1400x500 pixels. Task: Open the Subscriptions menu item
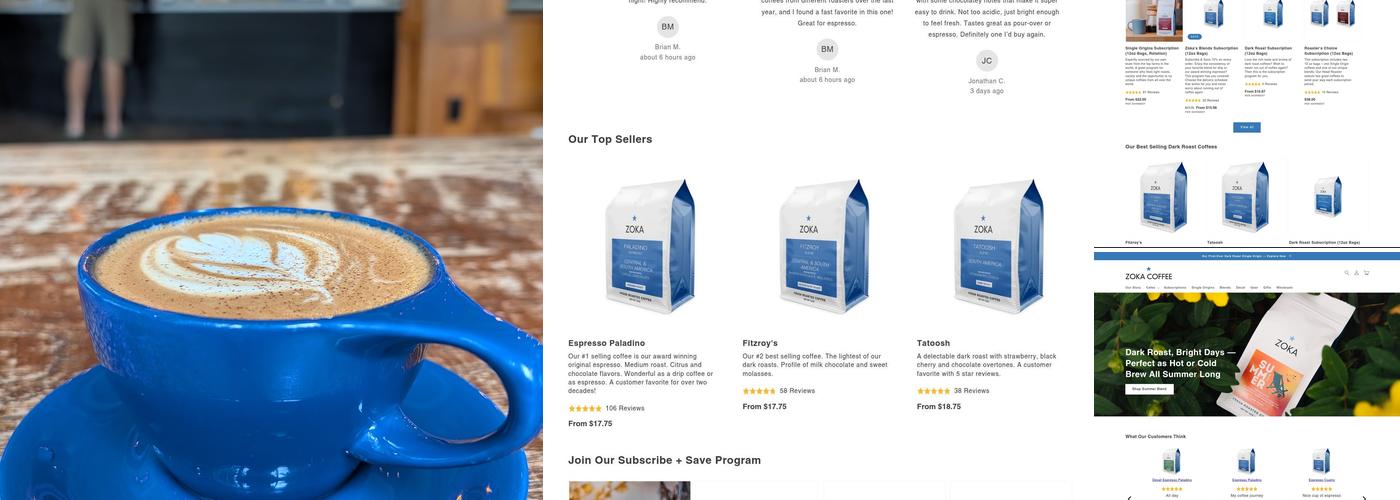1175,288
